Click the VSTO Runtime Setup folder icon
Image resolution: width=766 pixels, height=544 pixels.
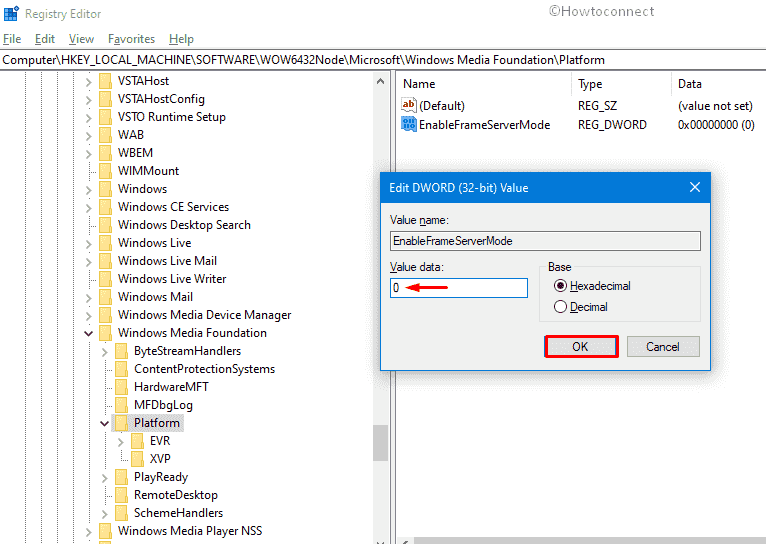click(105, 117)
